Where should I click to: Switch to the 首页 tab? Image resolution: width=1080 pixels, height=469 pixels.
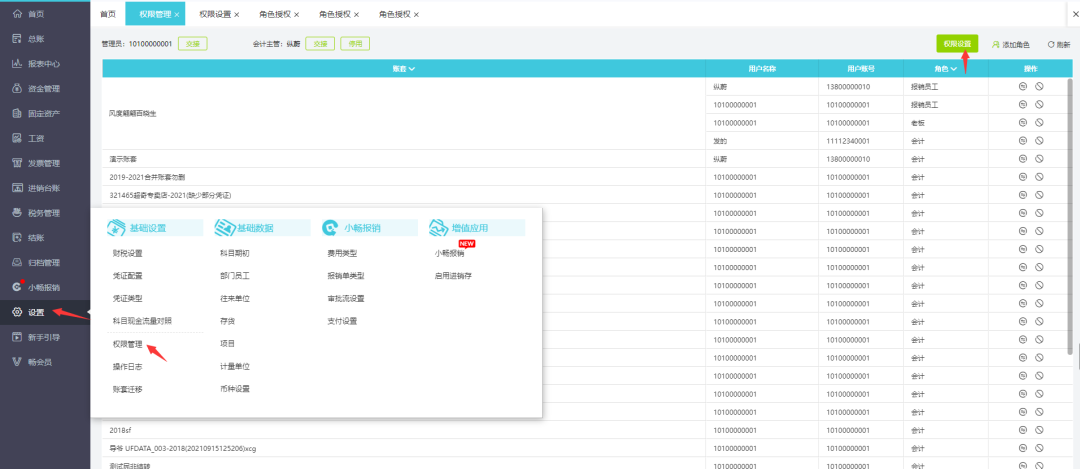tap(108, 14)
